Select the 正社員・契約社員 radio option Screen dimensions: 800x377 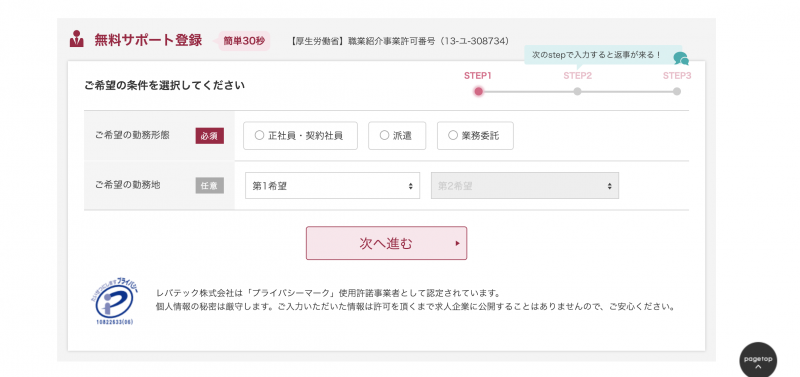coord(300,136)
